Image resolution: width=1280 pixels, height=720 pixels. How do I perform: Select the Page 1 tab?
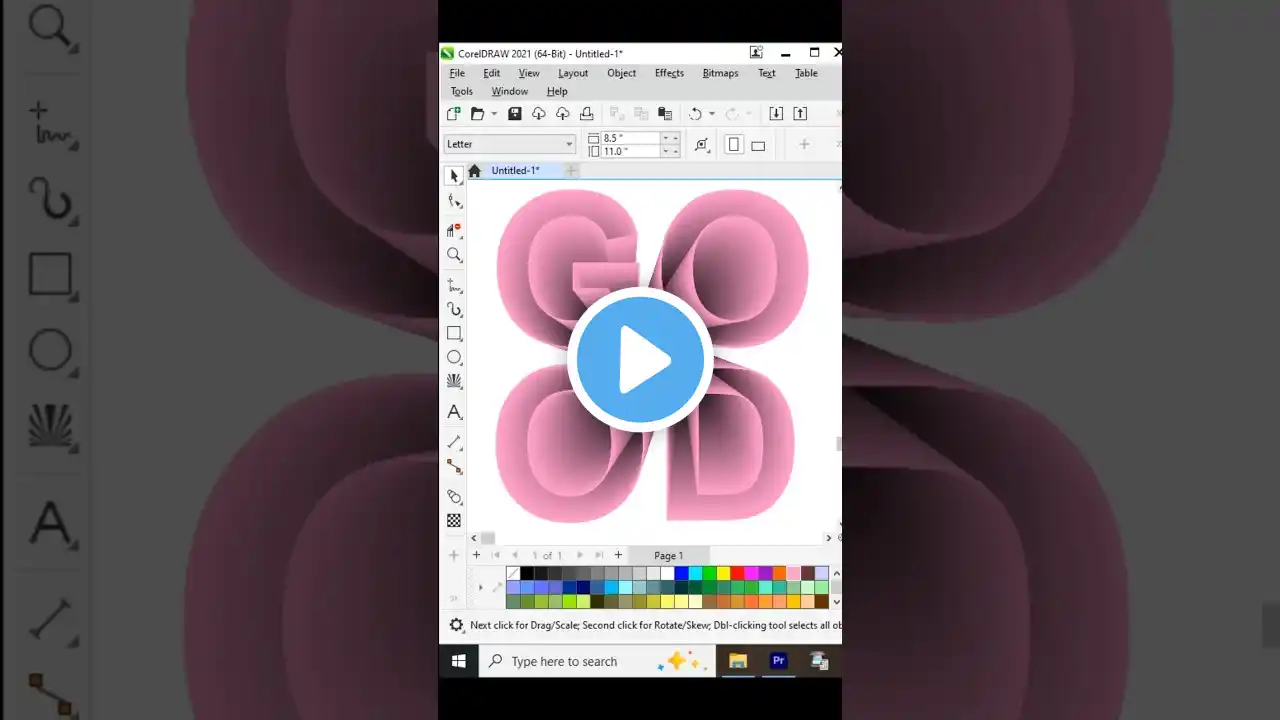click(x=668, y=555)
